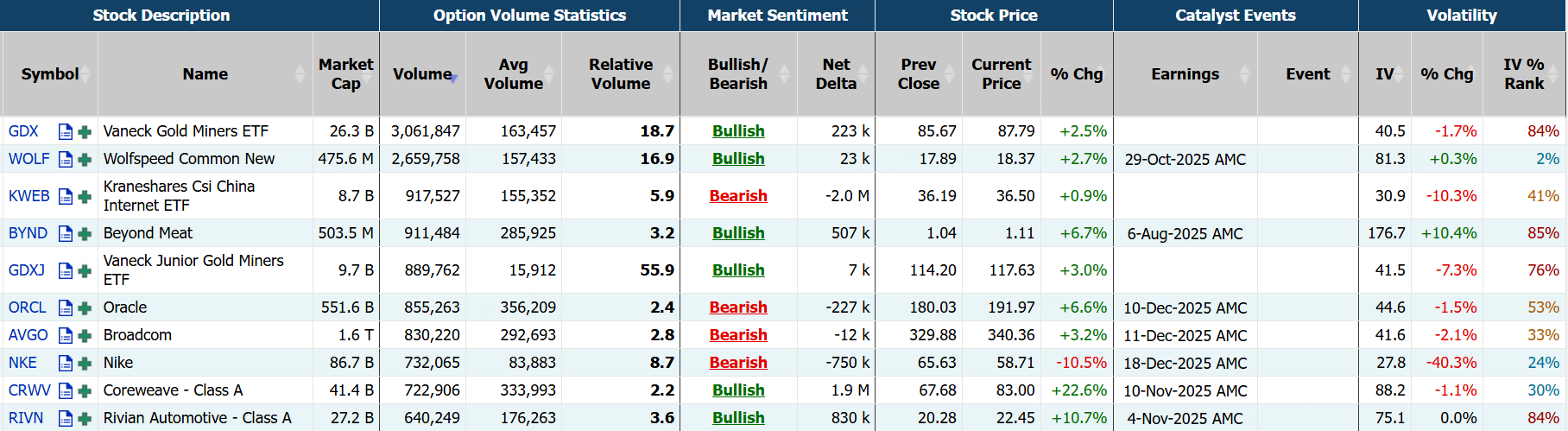Click the Net Delta column header
The height and width of the screenshot is (431, 1568).
pyautogui.click(x=835, y=74)
